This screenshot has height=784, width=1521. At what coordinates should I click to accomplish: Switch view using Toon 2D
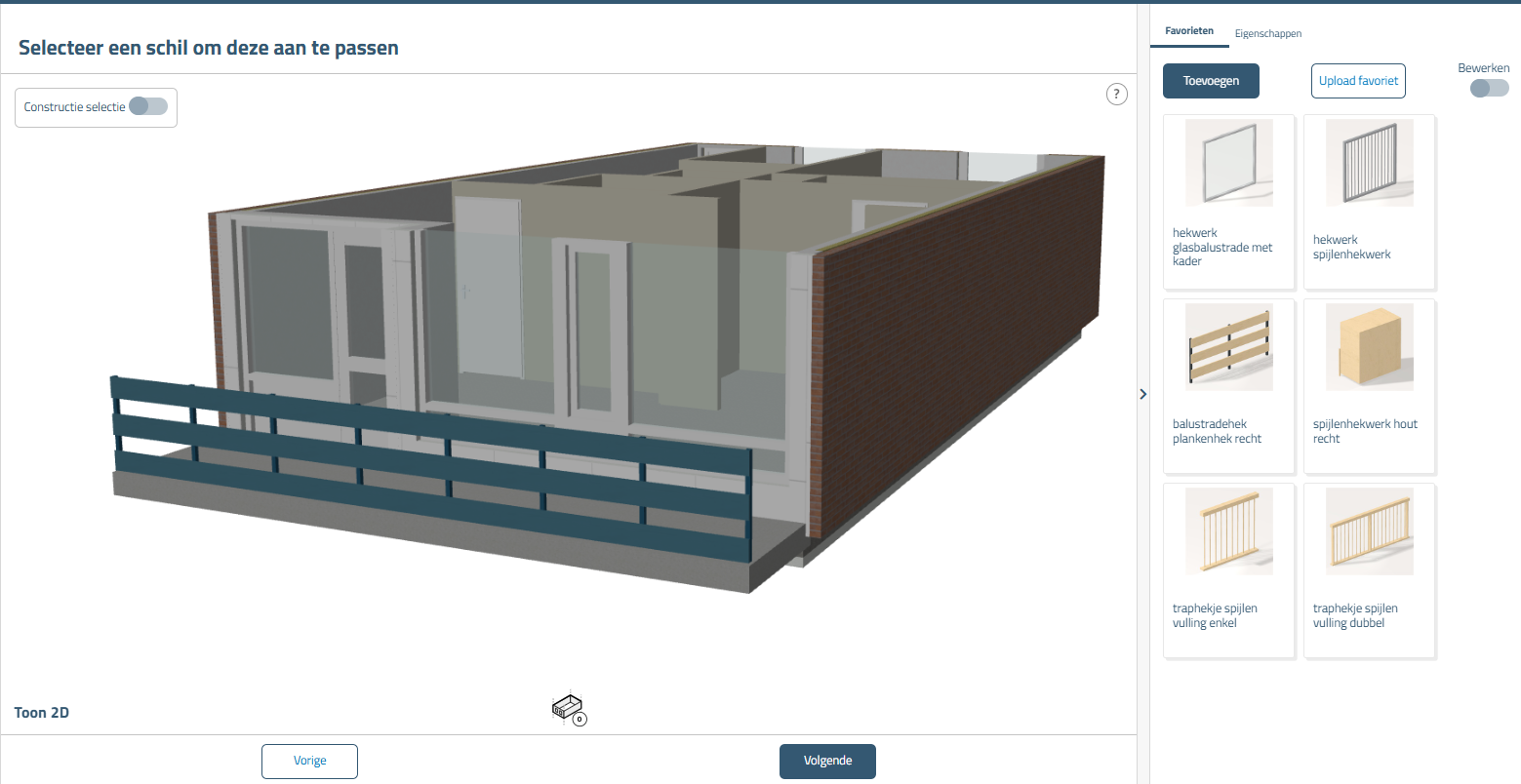(42, 713)
